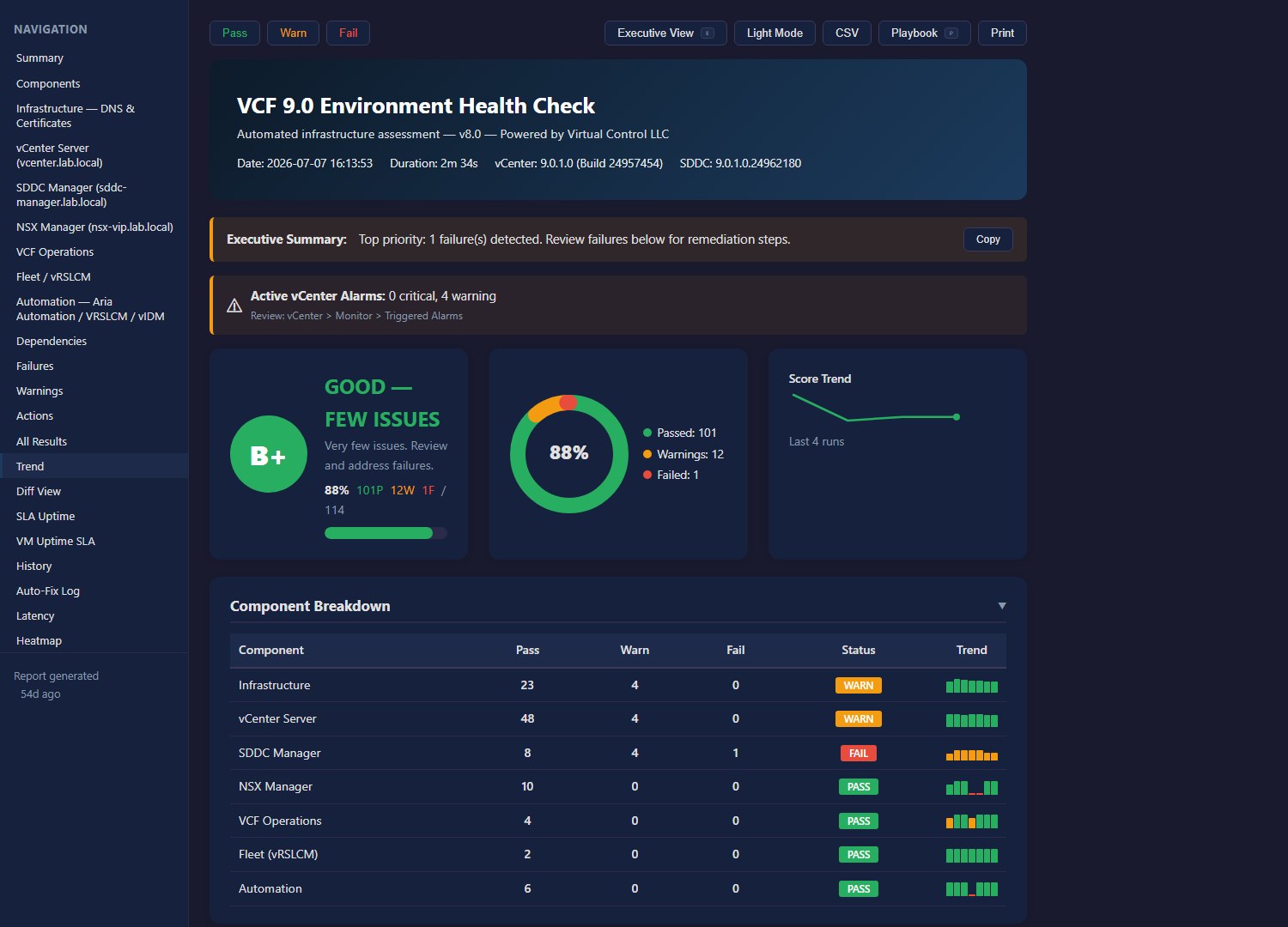Switch to Light Mode
Screen dimensions: 1288x927
click(775, 33)
